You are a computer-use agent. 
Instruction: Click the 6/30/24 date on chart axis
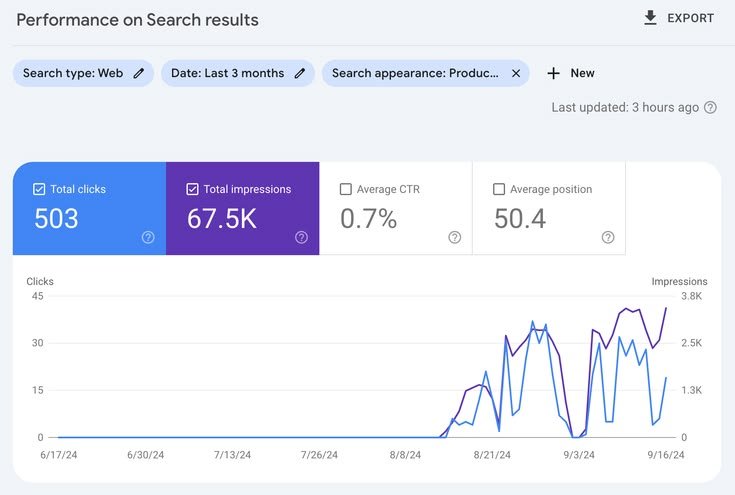click(x=145, y=455)
